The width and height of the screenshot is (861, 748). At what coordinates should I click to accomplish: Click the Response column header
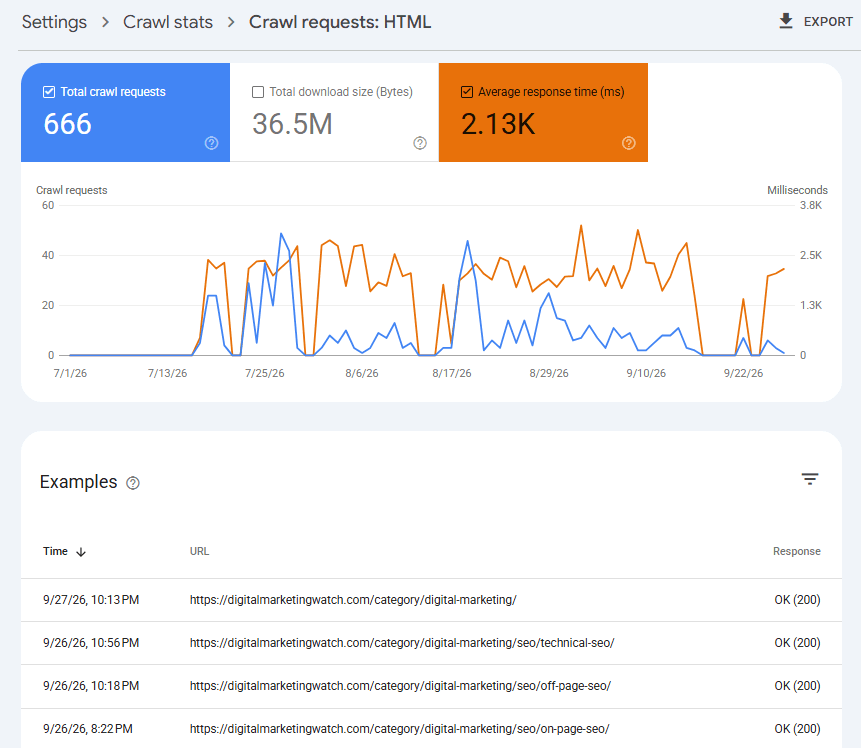tap(797, 551)
